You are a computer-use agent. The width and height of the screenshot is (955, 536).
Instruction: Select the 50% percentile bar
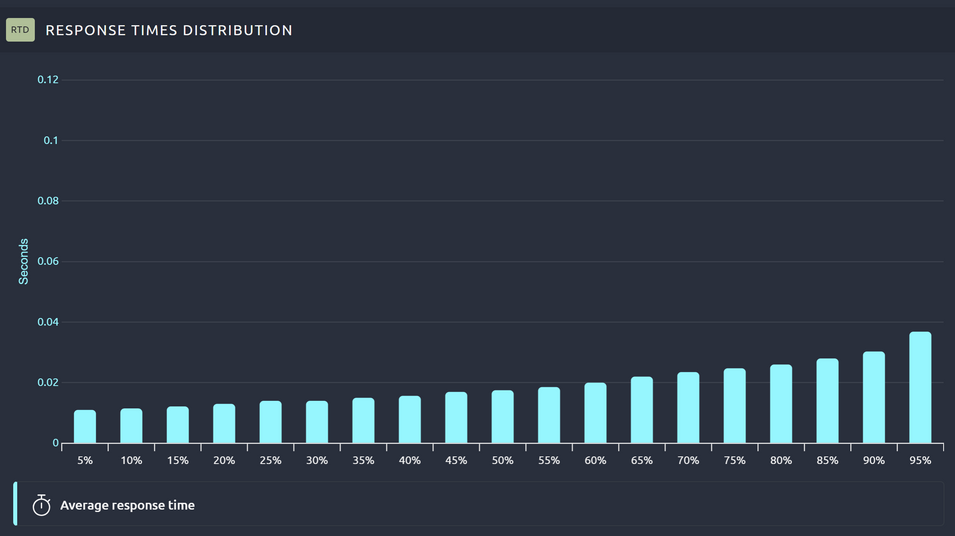[502, 417]
